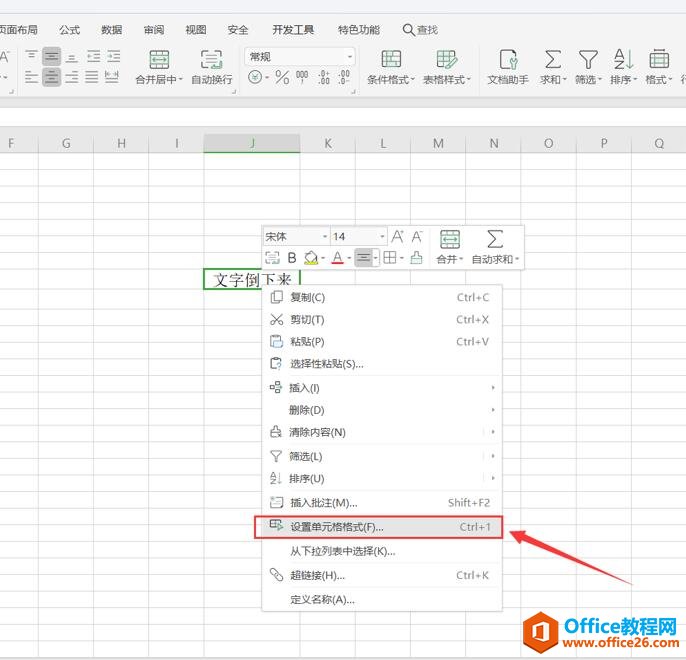Screen dimensions: 686x660
Task: Click the currency format icon
Action: [255, 77]
